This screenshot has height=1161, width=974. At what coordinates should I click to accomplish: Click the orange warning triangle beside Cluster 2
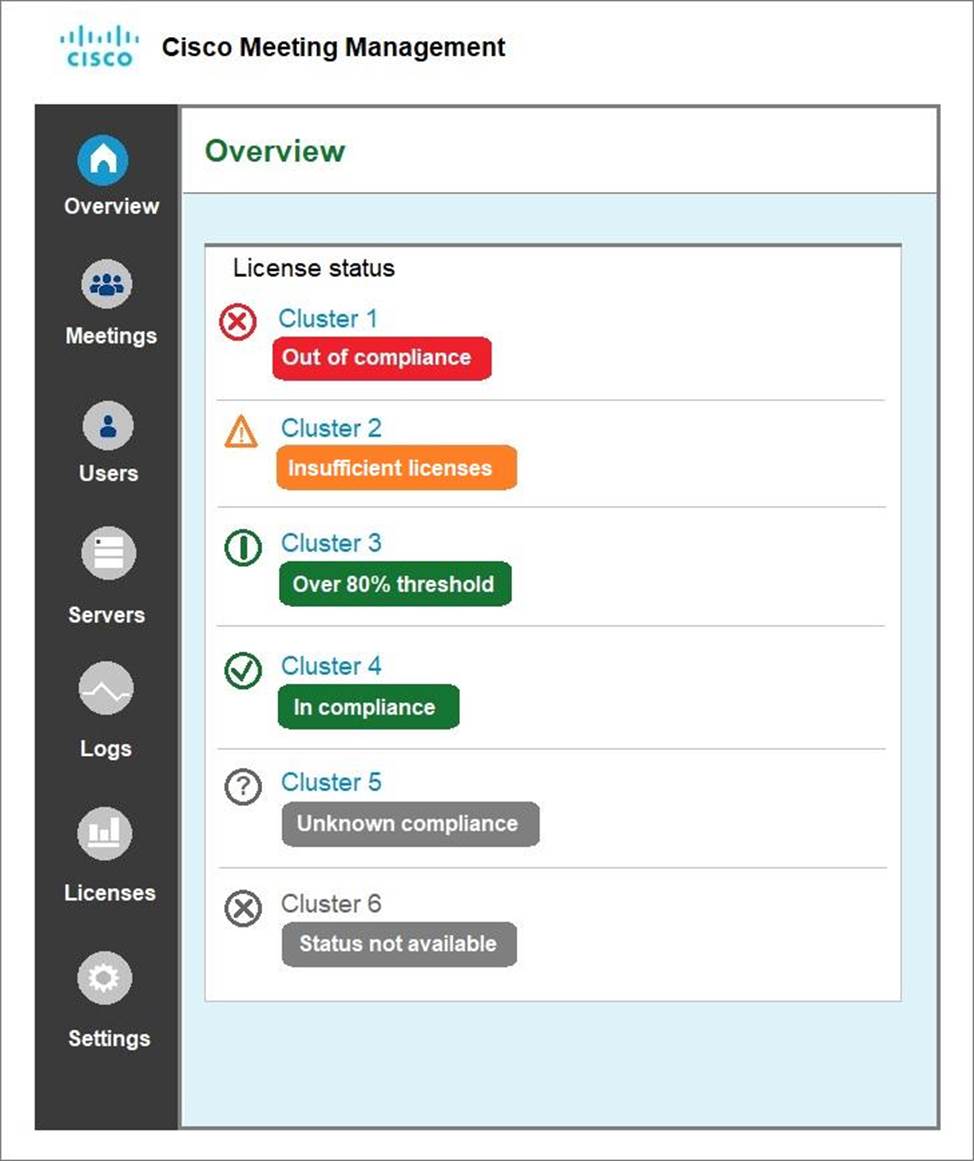click(241, 433)
